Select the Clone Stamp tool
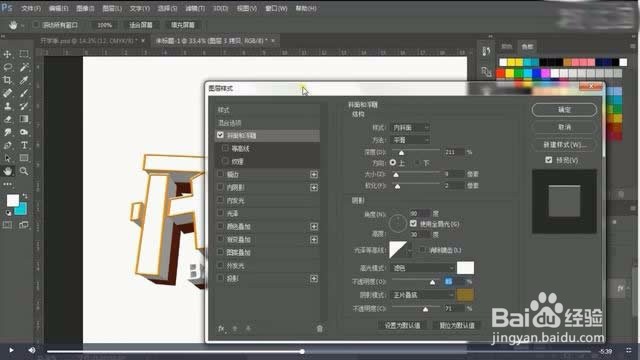The width and height of the screenshot is (640, 360). pyautogui.click(x=7, y=106)
